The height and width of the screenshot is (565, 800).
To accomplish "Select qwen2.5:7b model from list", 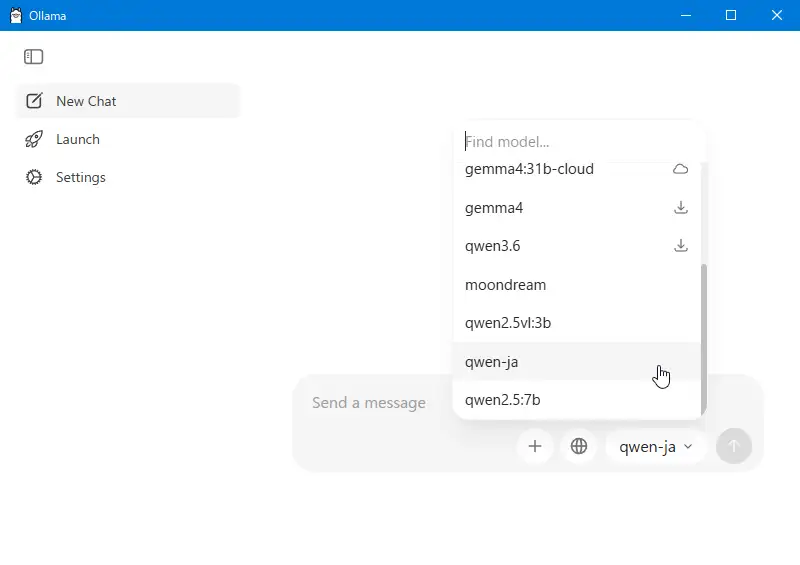I will click(x=577, y=400).
